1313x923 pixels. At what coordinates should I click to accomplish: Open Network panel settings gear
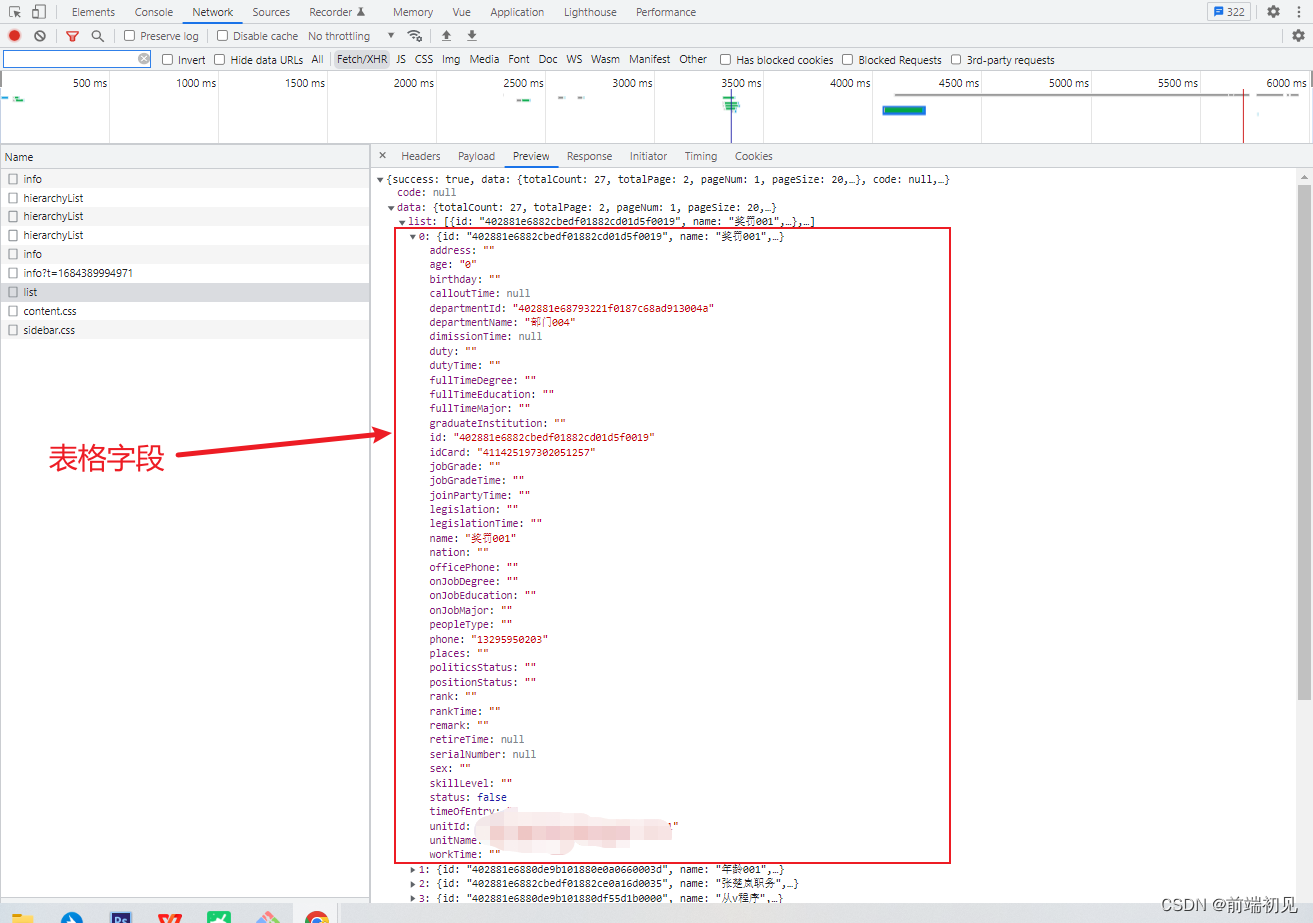click(x=1298, y=35)
